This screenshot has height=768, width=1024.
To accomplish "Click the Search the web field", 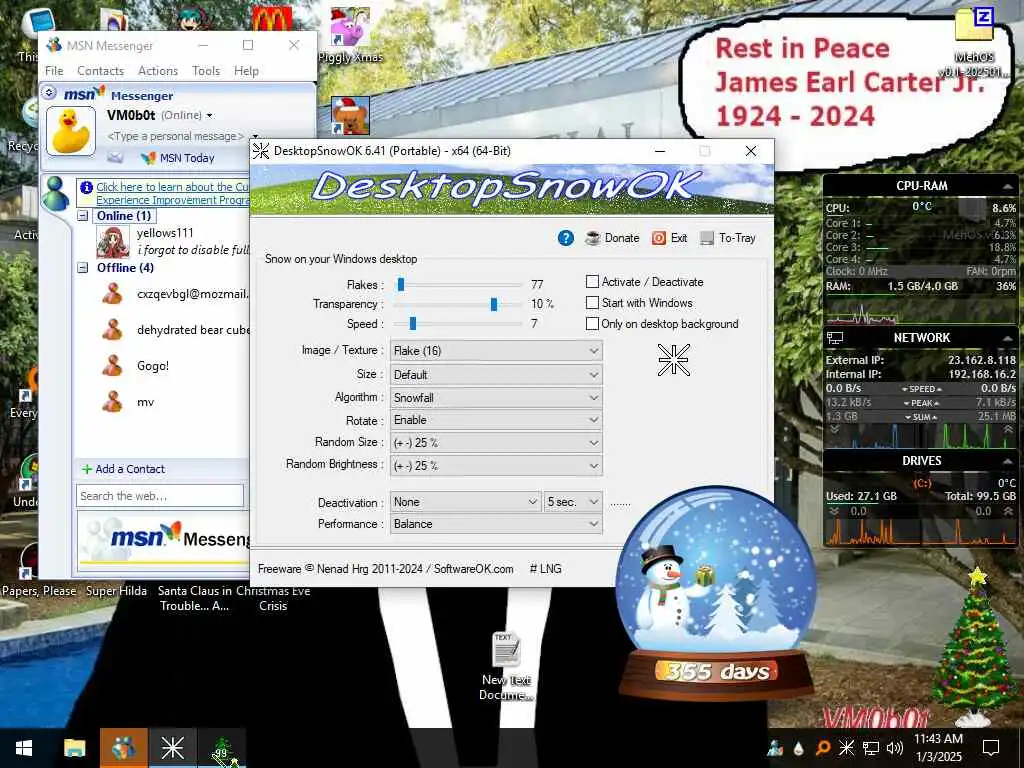I will [x=160, y=496].
